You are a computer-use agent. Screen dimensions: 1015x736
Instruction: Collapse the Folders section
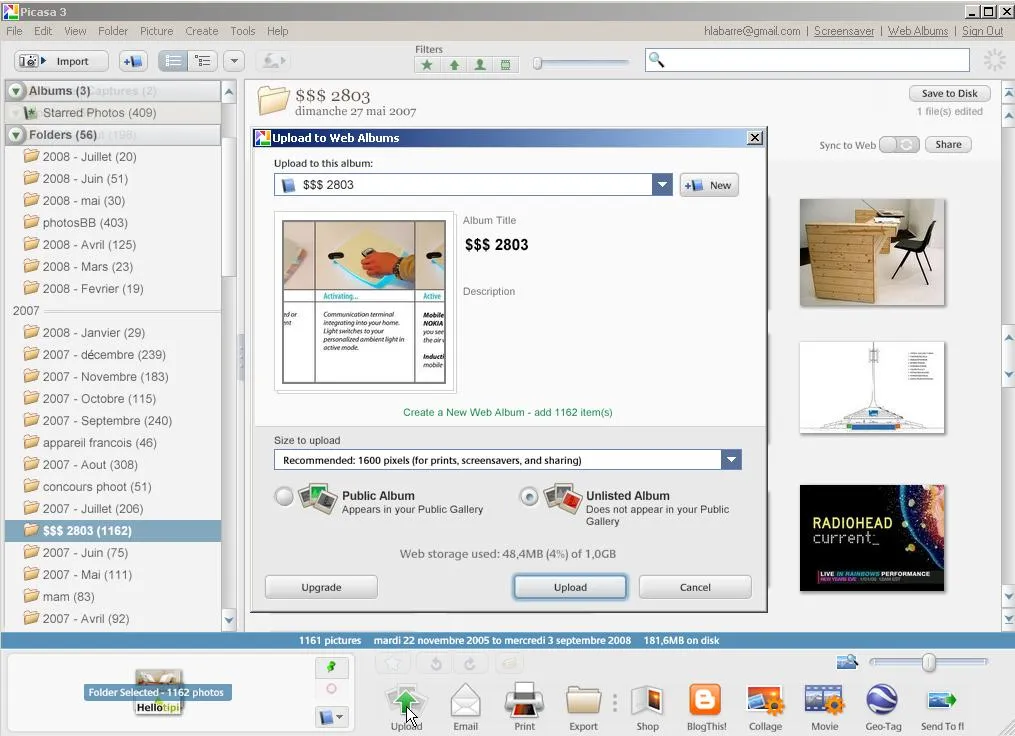tap(16, 135)
